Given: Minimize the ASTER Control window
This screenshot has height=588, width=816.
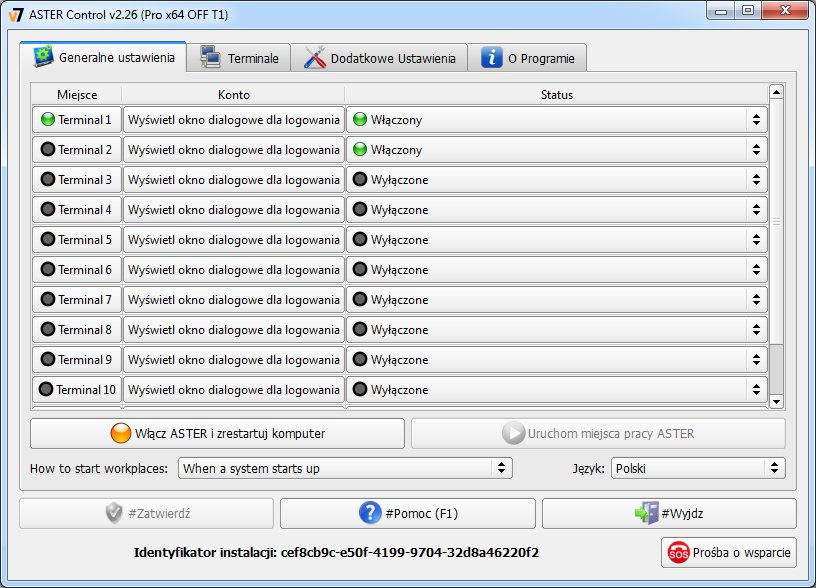Looking at the screenshot, I should [x=721, y=11].
